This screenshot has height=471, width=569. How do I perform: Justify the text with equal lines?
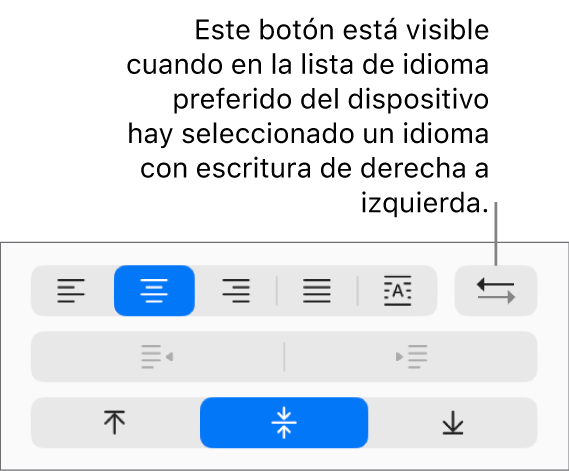pos(317,290)
